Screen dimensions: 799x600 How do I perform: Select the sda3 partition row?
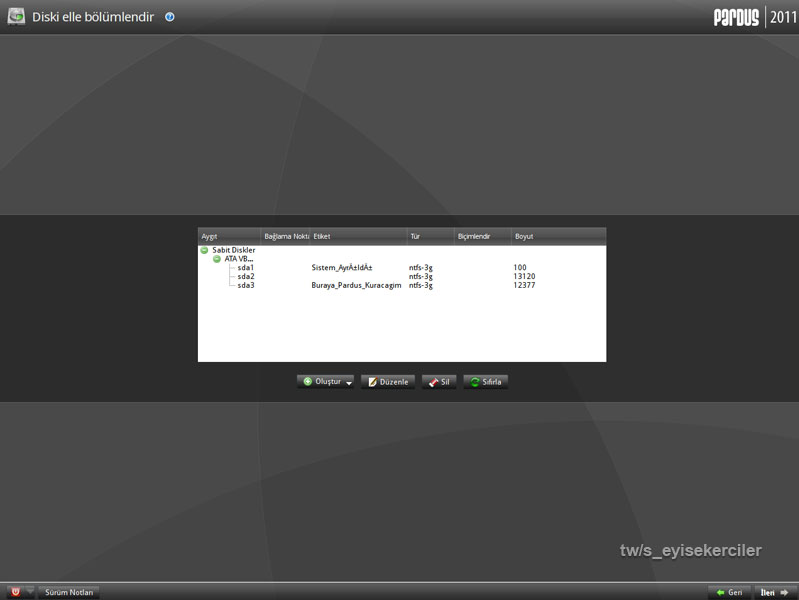pyautogui.click(x=402, y=285)
